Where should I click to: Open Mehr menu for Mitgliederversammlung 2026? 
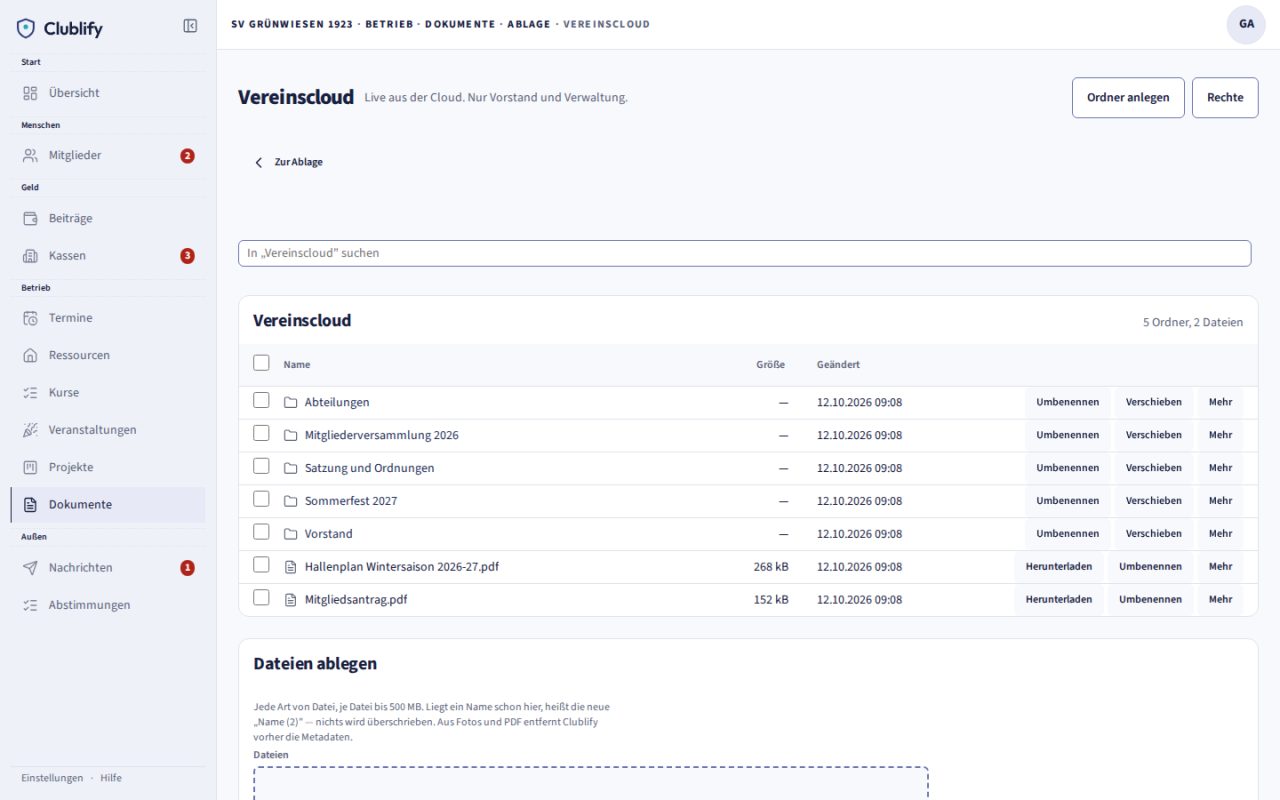[x=1220, y=435]
